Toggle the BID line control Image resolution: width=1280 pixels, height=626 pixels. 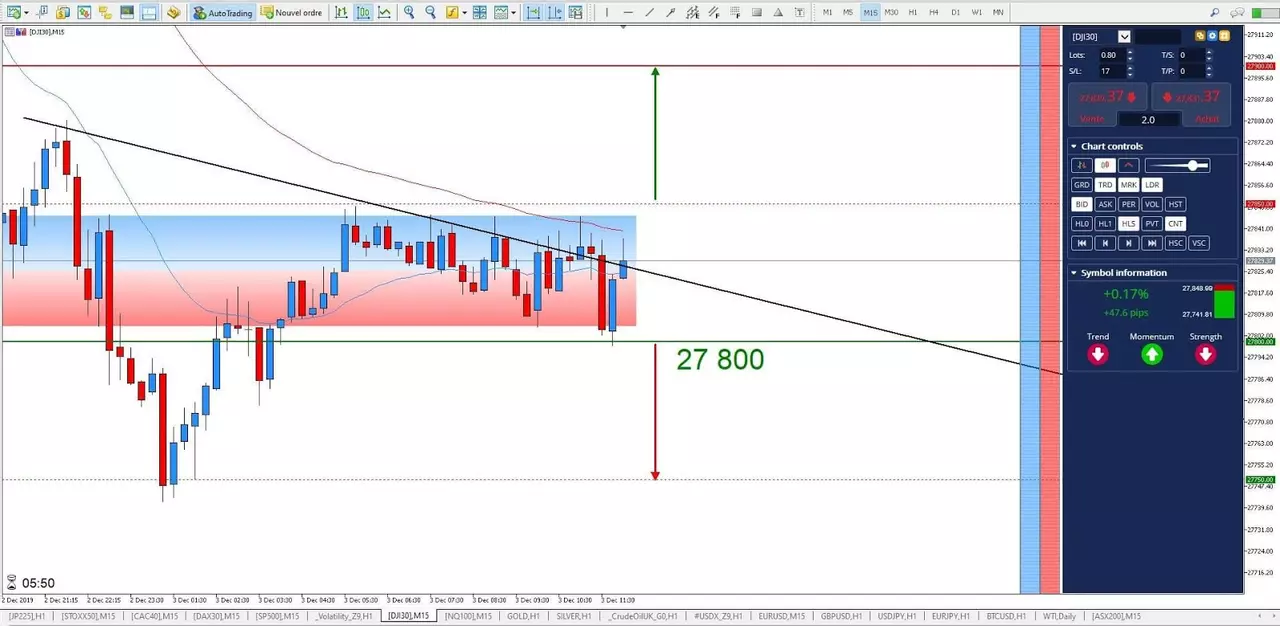pos(1081,204)
